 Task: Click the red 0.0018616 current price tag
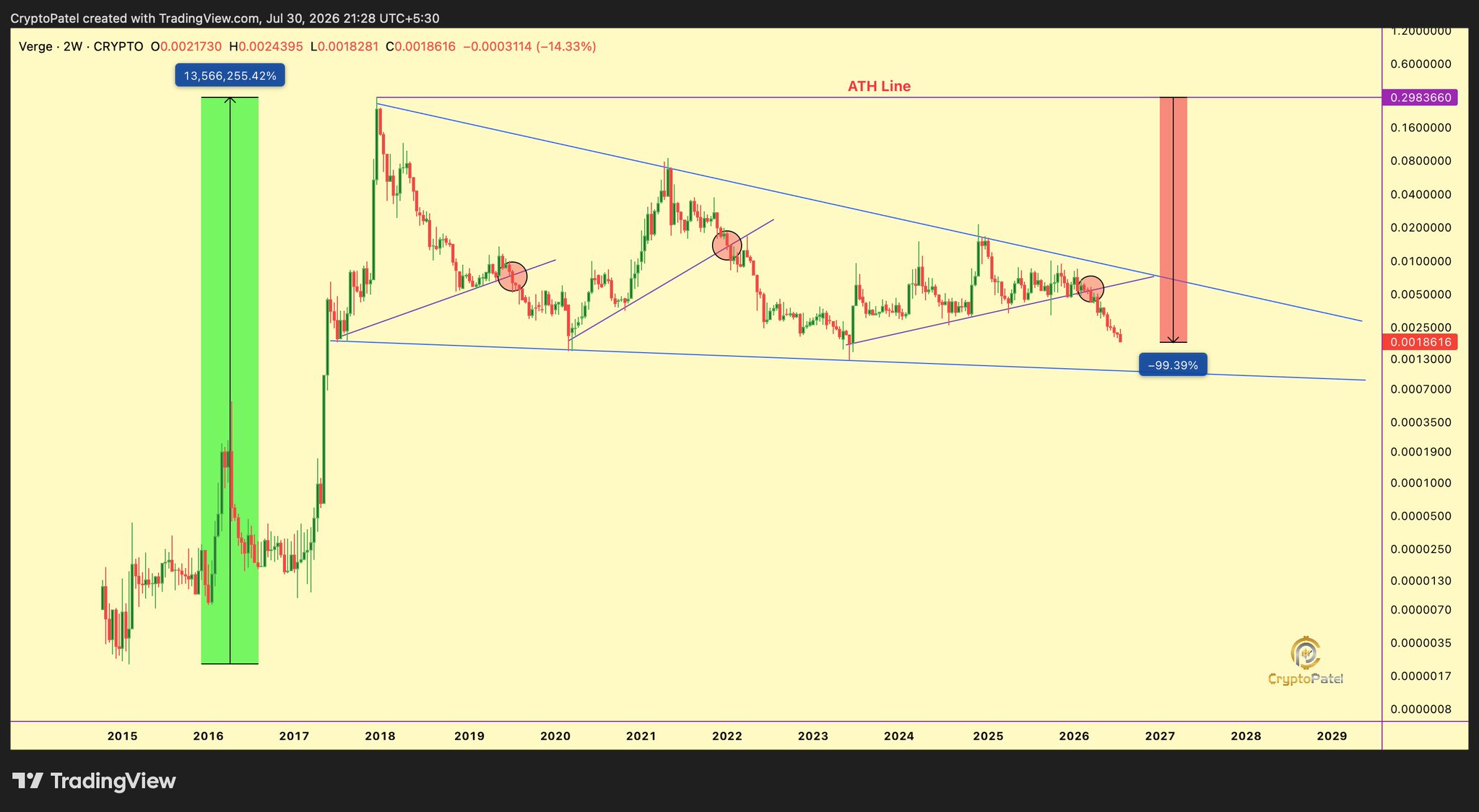(1420, 342)
